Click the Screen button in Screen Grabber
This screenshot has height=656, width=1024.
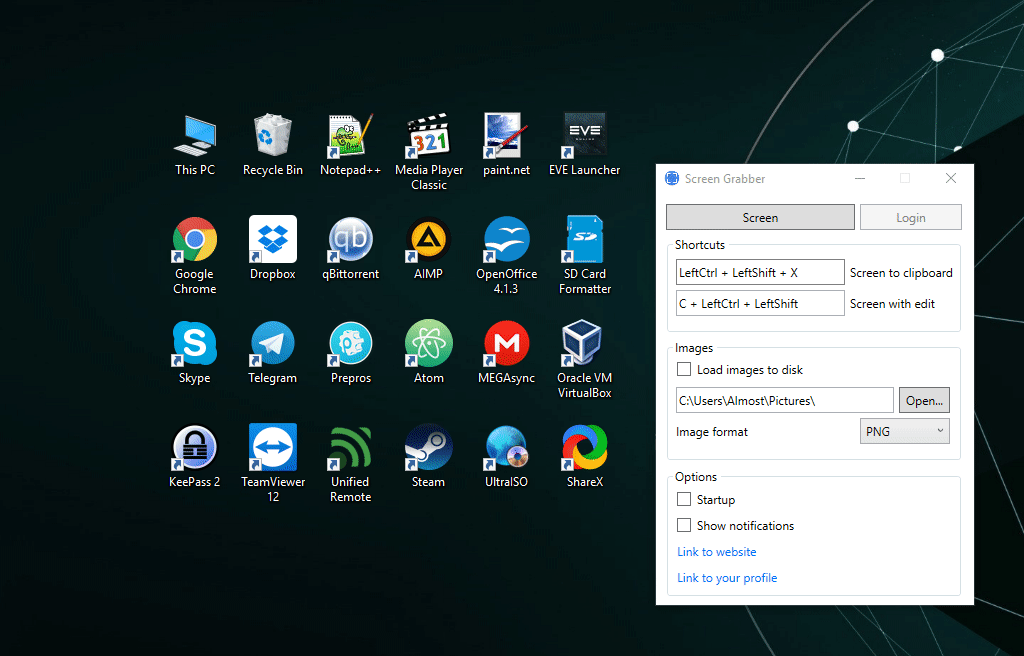[760, 218]
